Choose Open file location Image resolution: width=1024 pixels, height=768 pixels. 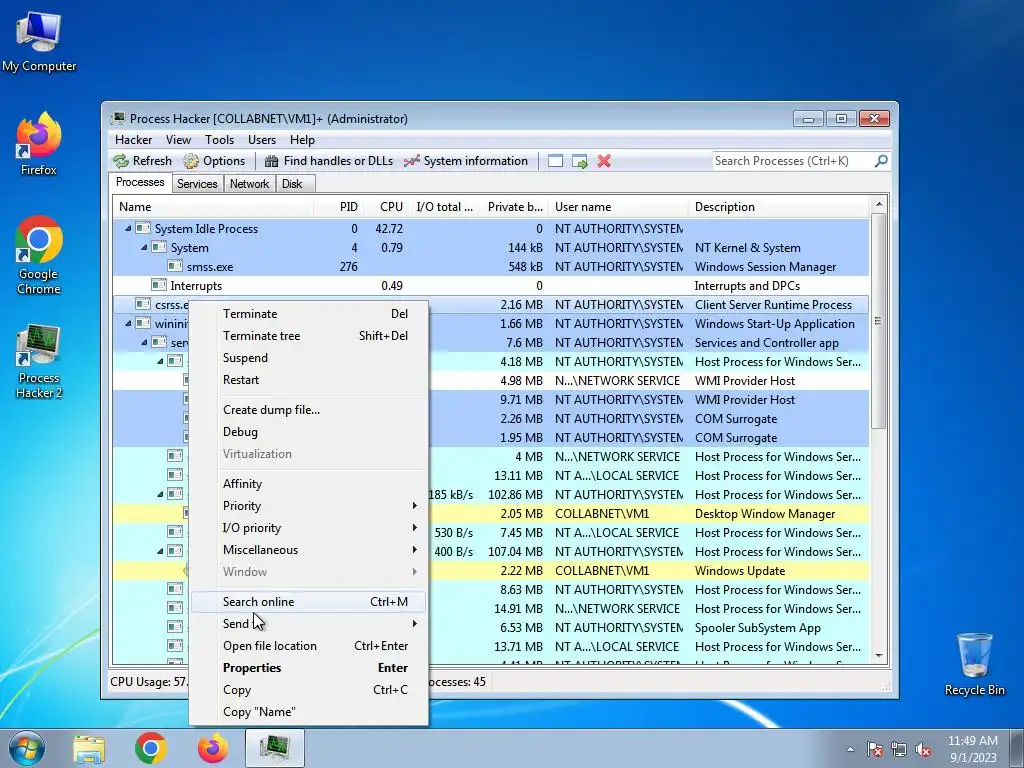(x=309, y=646)
